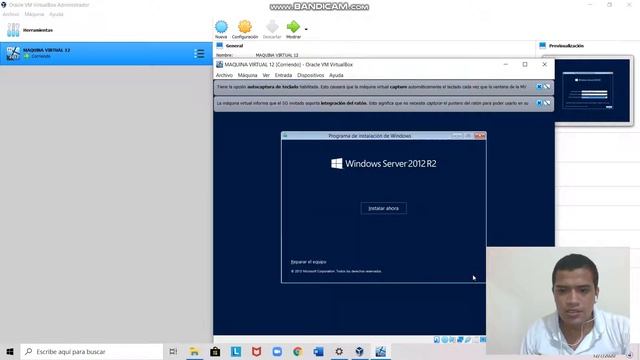Click the Descartar toolbar icon

click(x=272, y=27)
